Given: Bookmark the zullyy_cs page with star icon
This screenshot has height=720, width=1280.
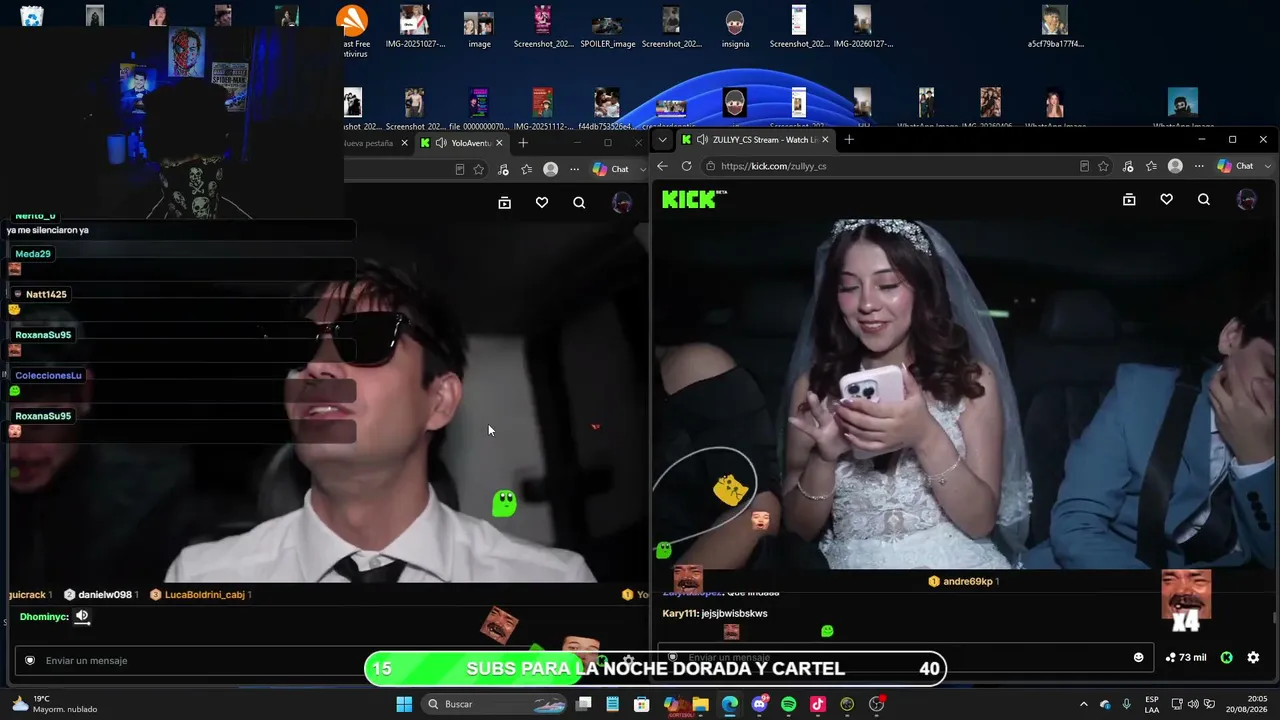Looking at the screenshot, I should [1104, 166].
